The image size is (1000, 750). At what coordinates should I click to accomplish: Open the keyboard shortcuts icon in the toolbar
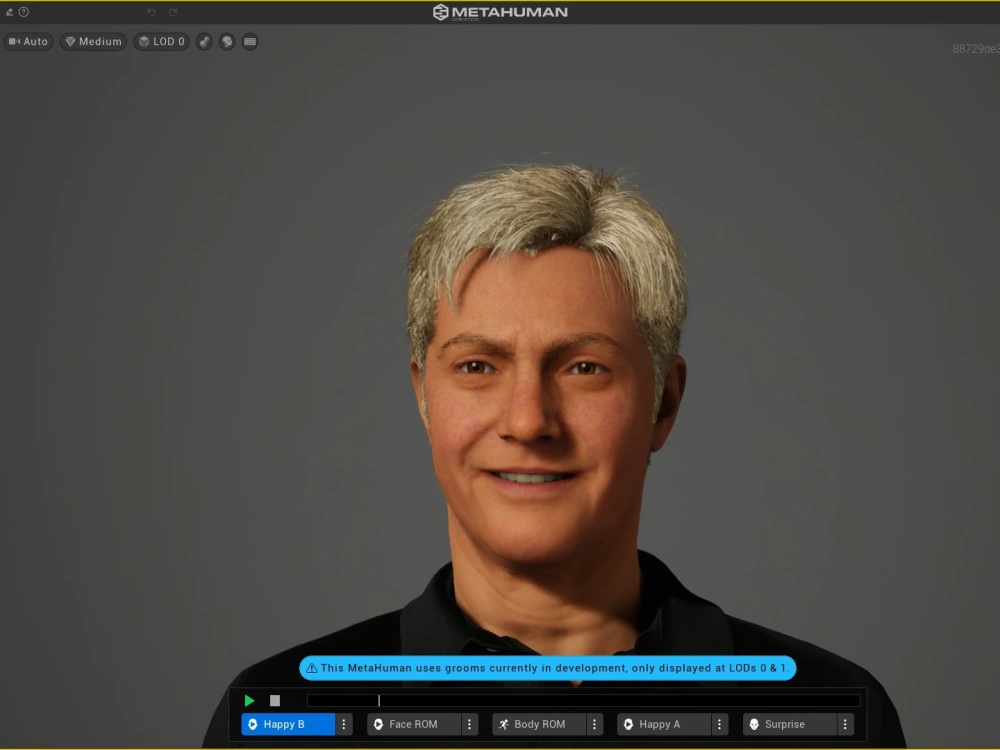tap(248, 42)
